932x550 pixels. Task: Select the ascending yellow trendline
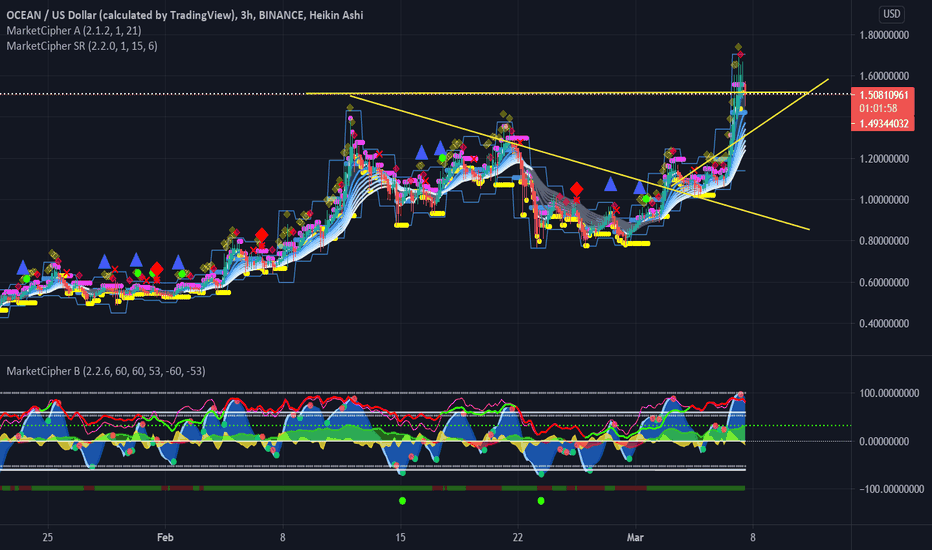click(750, 131)
